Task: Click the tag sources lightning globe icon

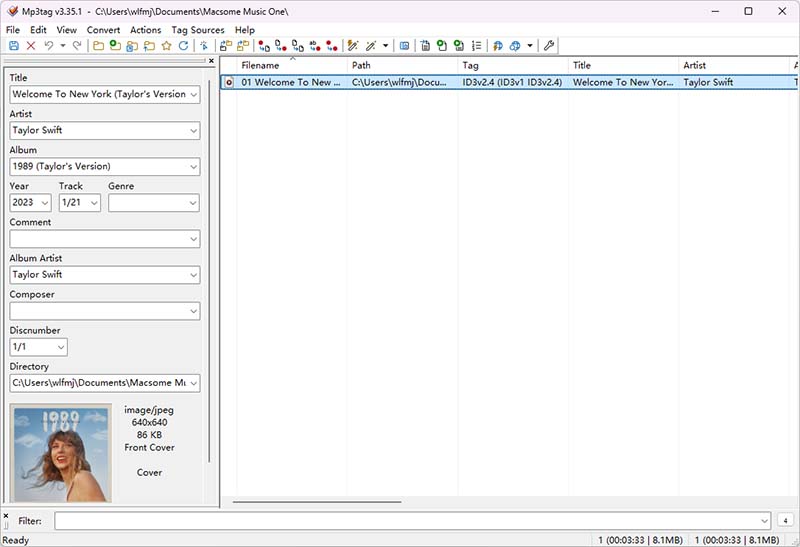Action: coord(497,46)
